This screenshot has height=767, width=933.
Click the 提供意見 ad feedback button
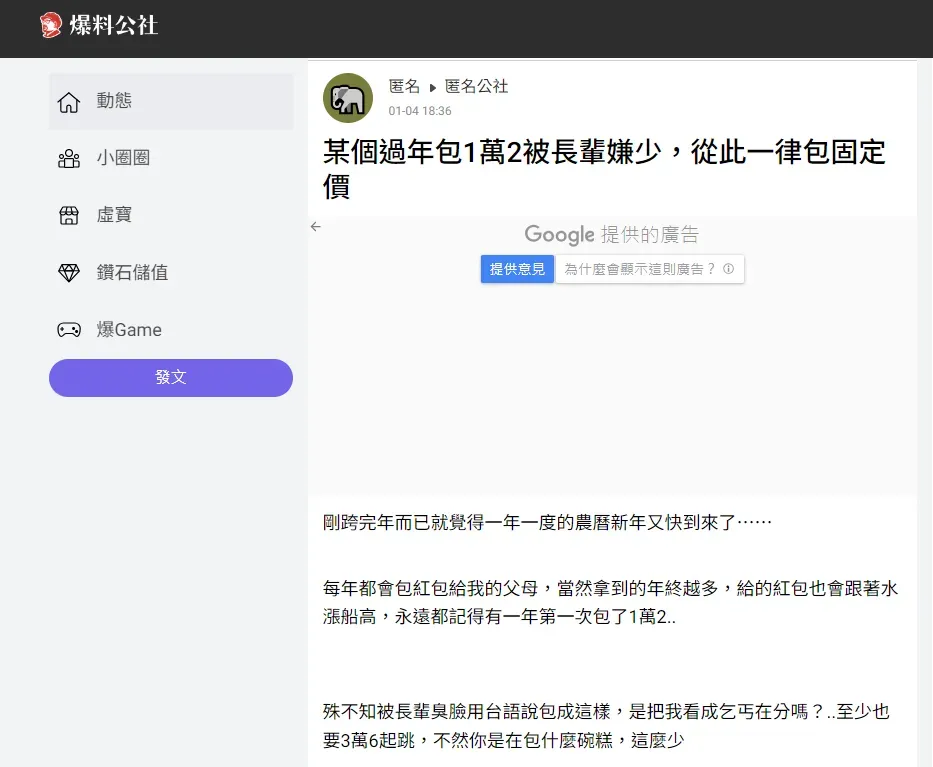pos(517,269)
